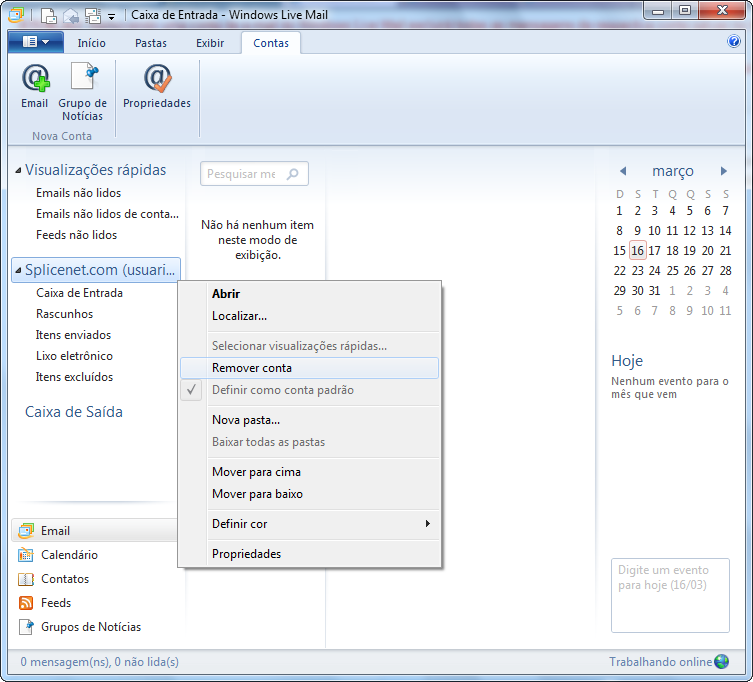Choose Nova pasta... in the context menu
This screenshot has height=682, width=753.
(309, 420)
